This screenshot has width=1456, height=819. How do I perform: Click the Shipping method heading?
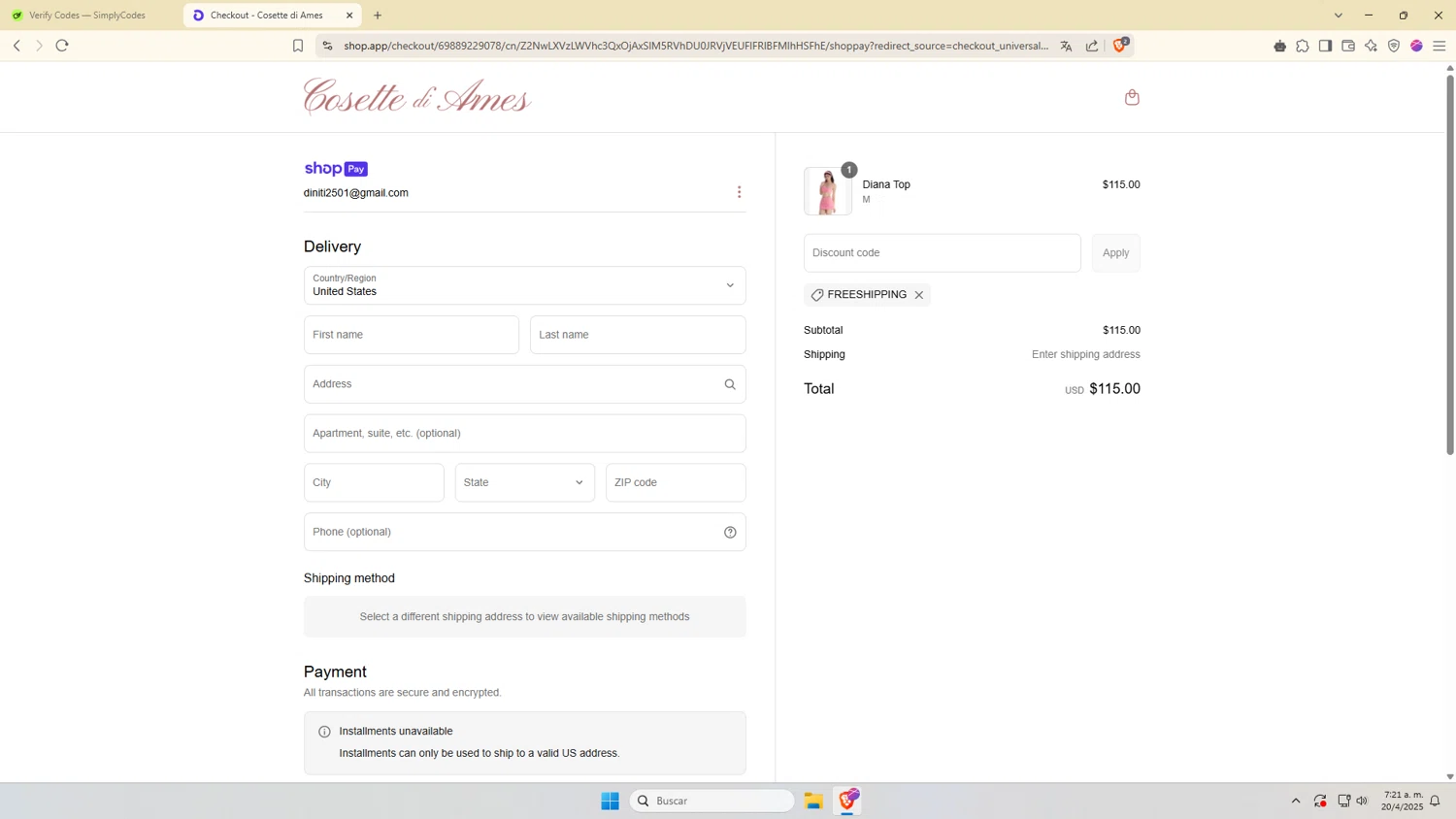349,578
